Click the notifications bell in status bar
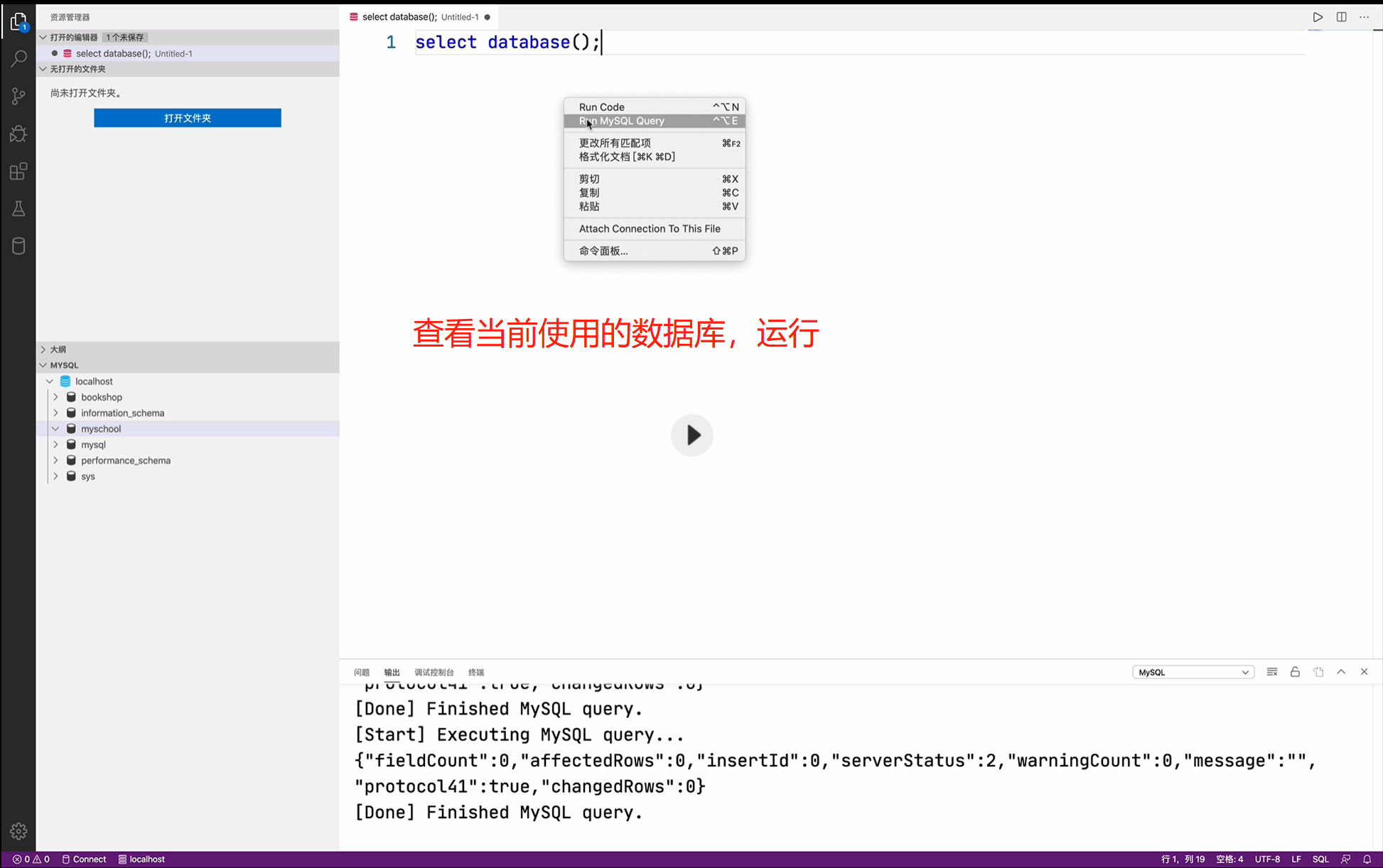The image size is (1383, 868). point(1367,859)
